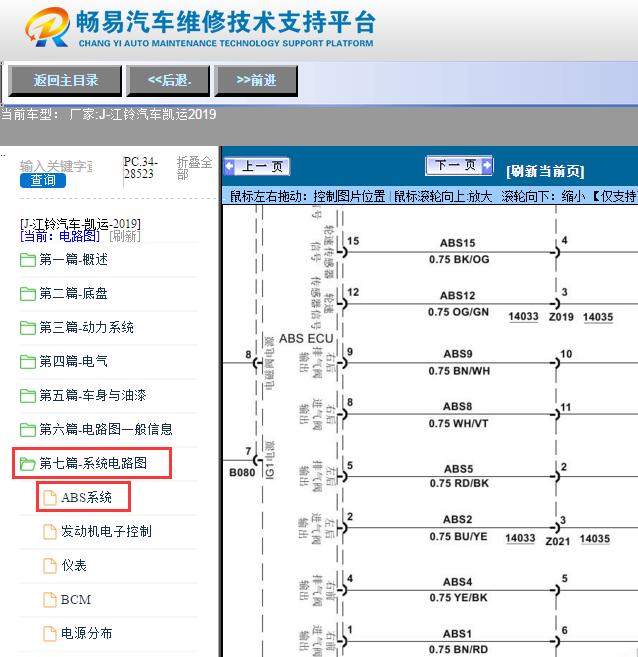Expand the 第一篇-概述 folder
Screen dimensions: 638x657
(73, 260)
